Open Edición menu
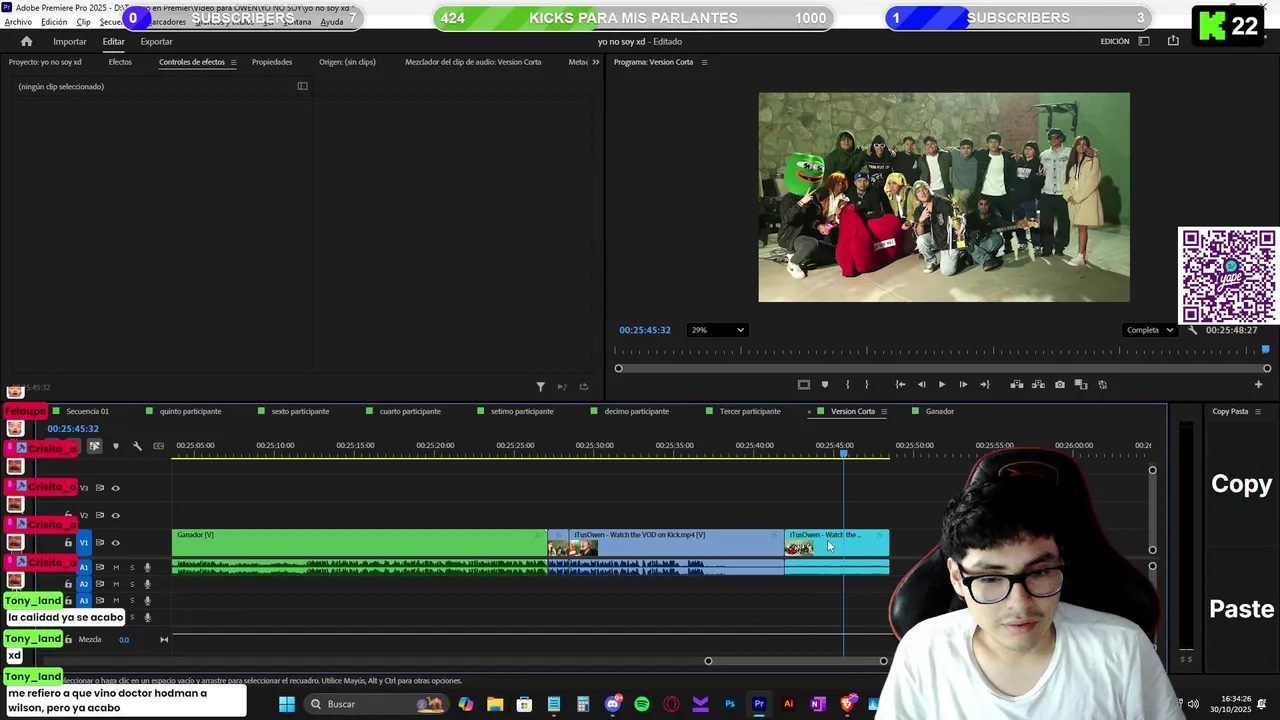Viewport: 1280px width, 720px height. 54,22
